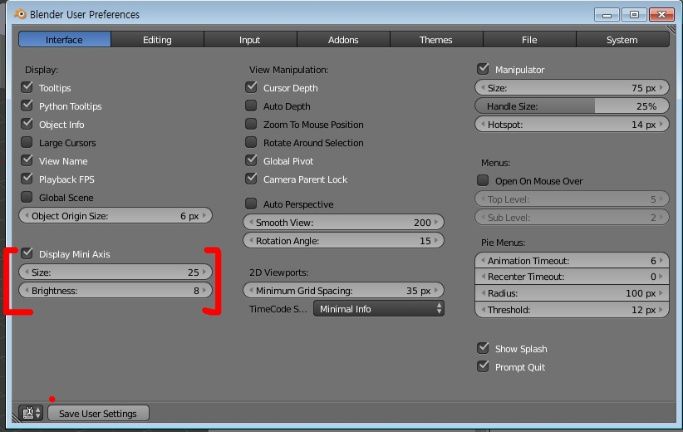The height and width of the screenshot is (432, 683).
Task: Toggle the View Name checkbox
Action: tap(27, 161)
